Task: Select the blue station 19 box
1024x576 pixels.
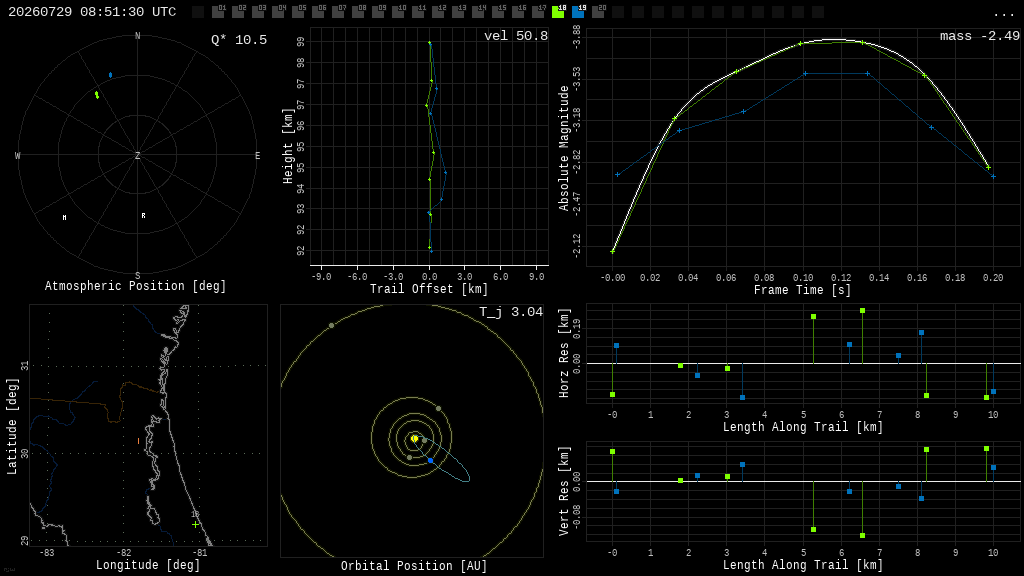Action: click(579, 12)
